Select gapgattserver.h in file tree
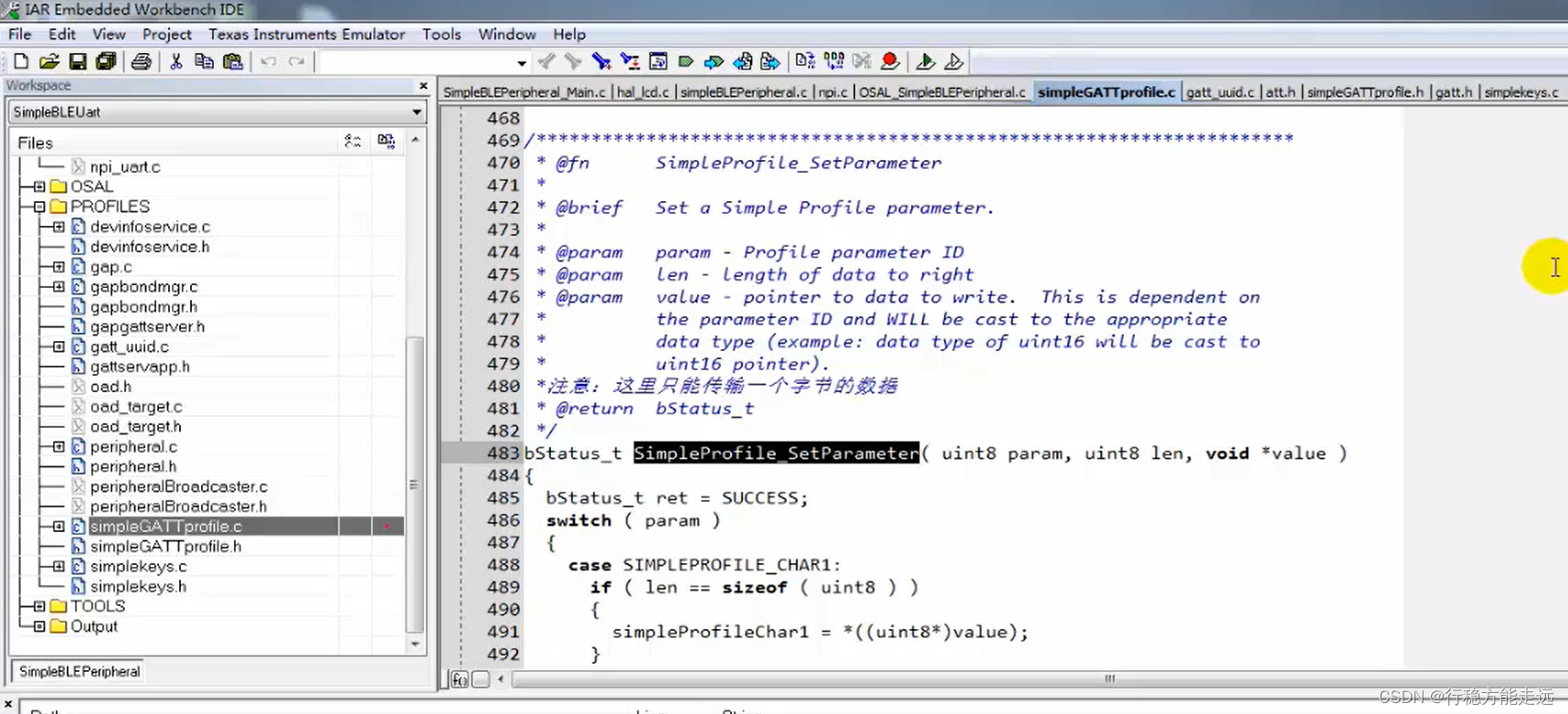Viewport: 1568px width, 714px height. pos(147,326)
